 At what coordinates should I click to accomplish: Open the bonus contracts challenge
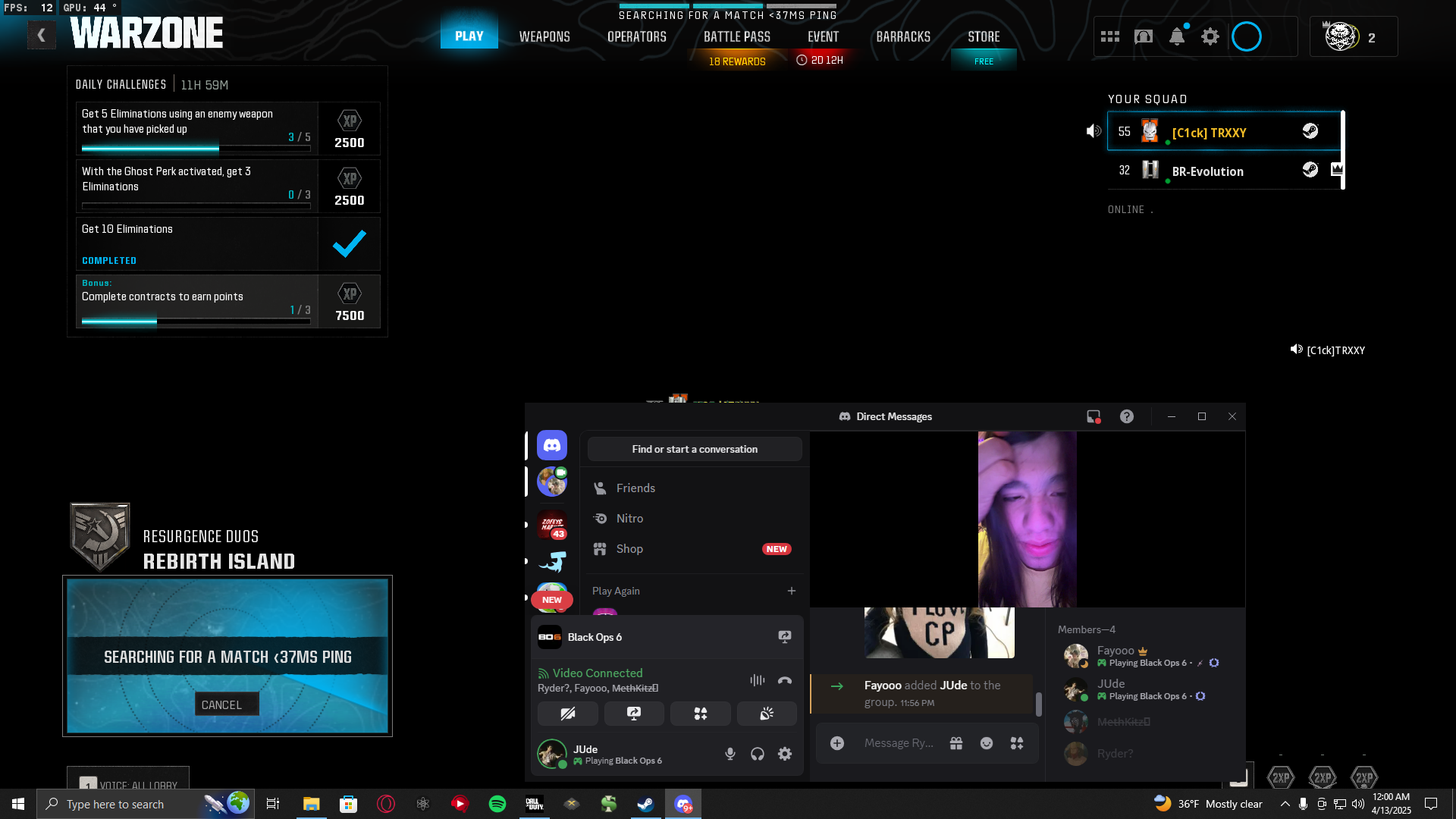[228, 301]
